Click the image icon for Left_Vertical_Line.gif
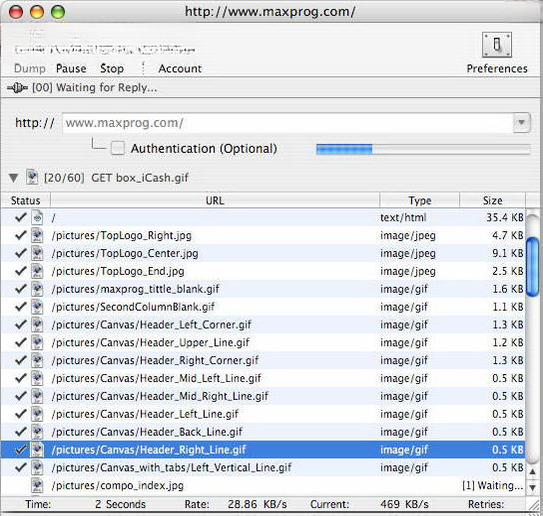Viewport: 543px width, 516px height. (37, 468)
